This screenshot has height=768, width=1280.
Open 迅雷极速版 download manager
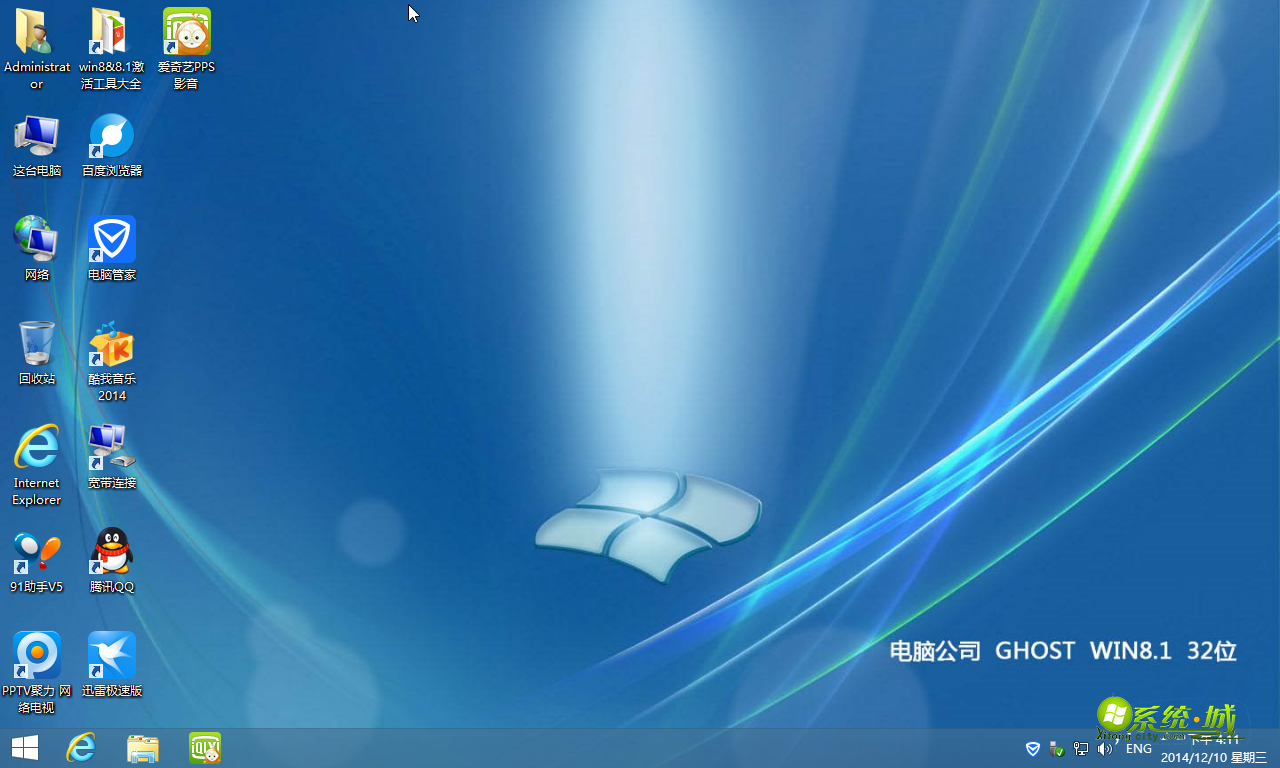[x=111, y=655]
